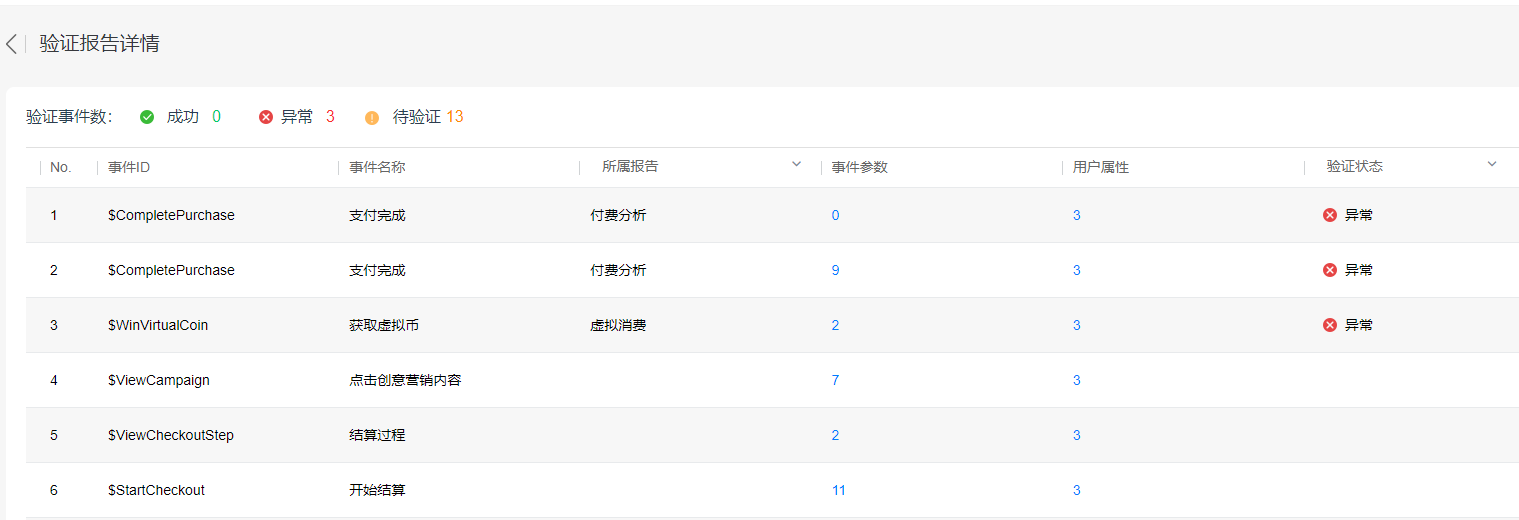Image resolution: width=1519 pixels, height=520 pixels.
Task: Click report name 付费分析 in row 2
Action: point(618,270)
